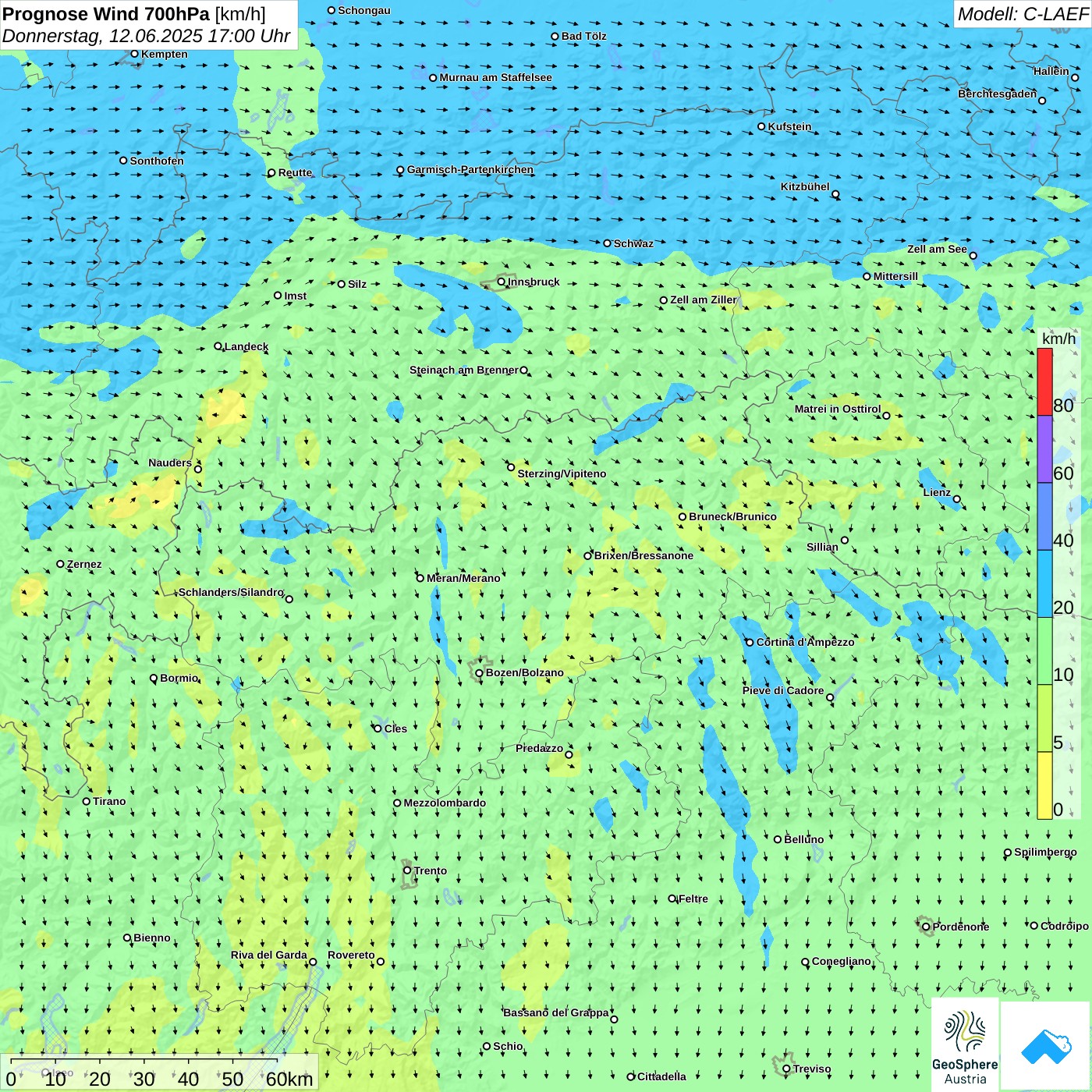The height and width of the screenshot is (1092, 1092).
Task: Click the 'Mezzolombardo' label
Action: click(x=445, y=803)
